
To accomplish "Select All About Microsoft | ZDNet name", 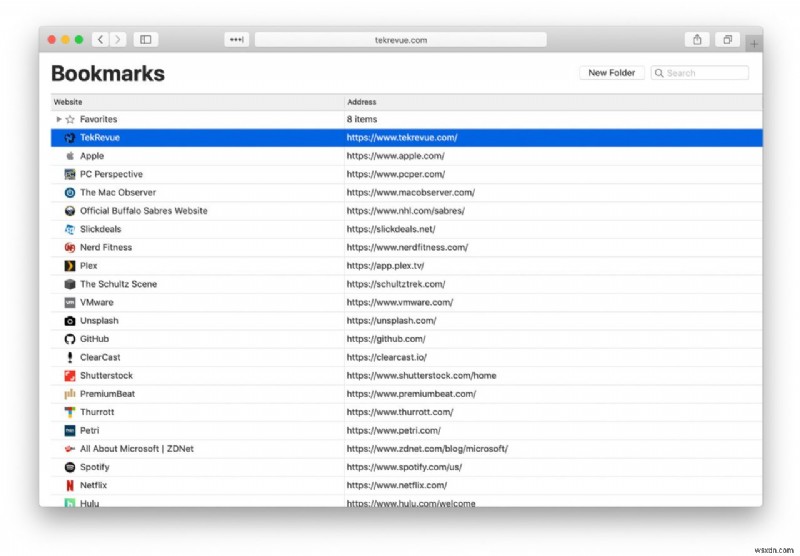I will [x=137, y=449].
